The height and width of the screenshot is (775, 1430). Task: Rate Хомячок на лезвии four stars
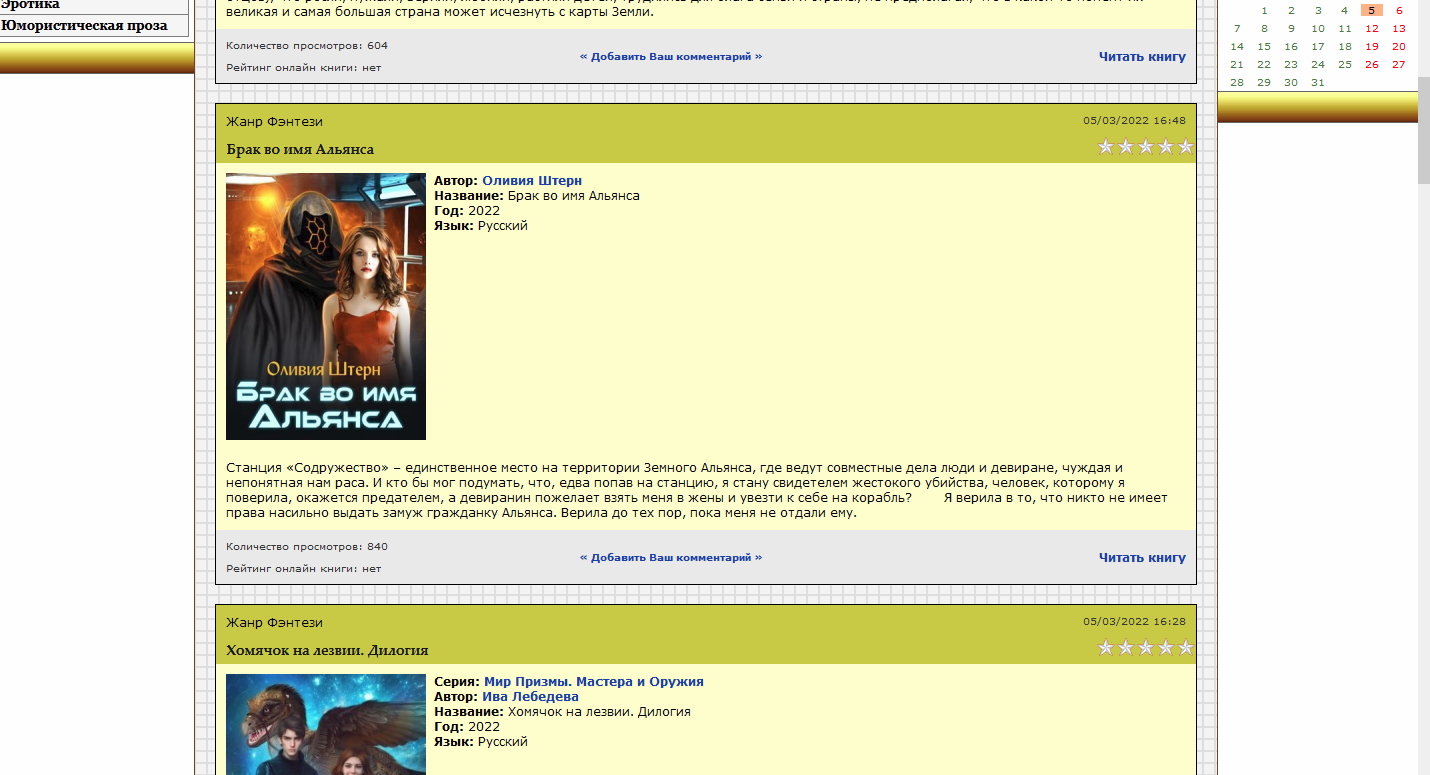[x=1166, y=648]
